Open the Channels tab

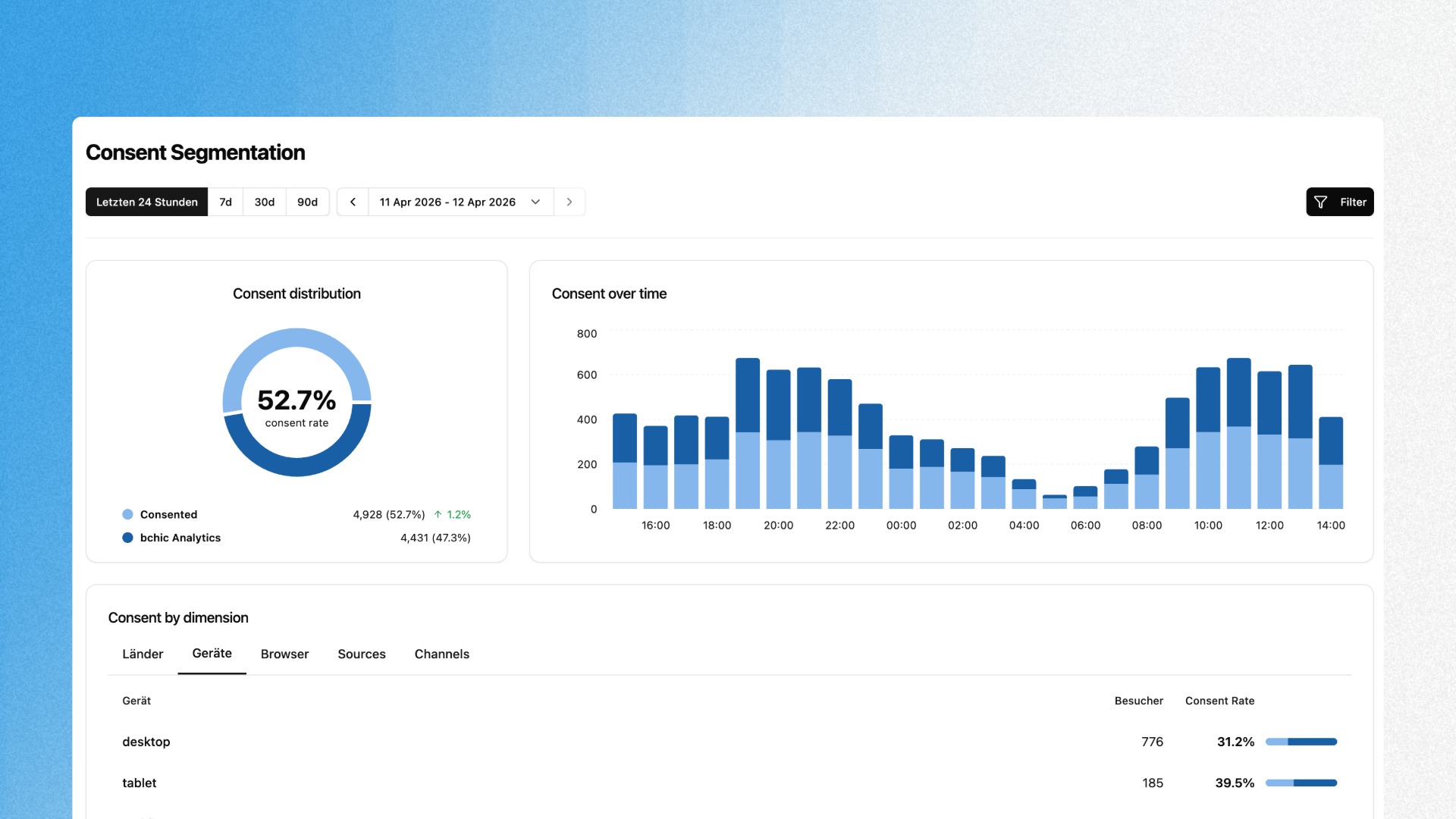pyautogui.click(x=441, y=654)
